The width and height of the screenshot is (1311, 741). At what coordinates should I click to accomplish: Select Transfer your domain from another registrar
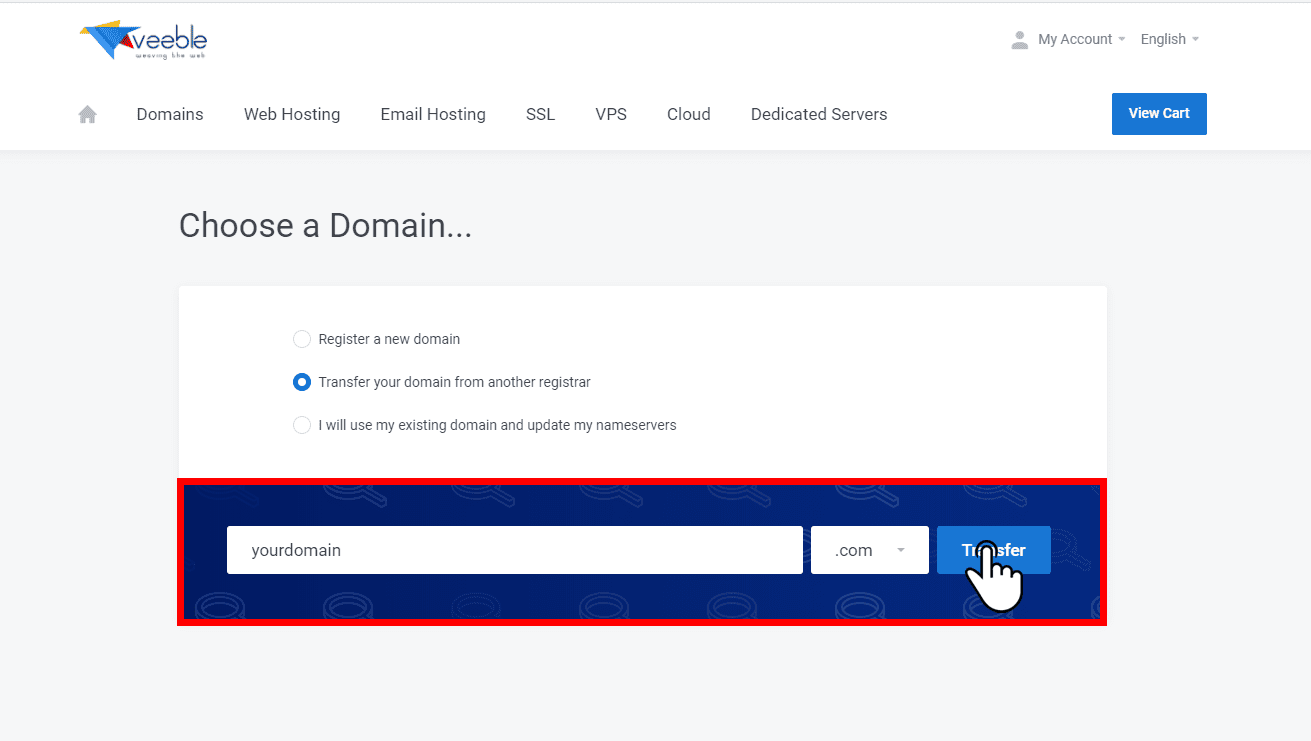pyautogui.click(x=302, y=382)
